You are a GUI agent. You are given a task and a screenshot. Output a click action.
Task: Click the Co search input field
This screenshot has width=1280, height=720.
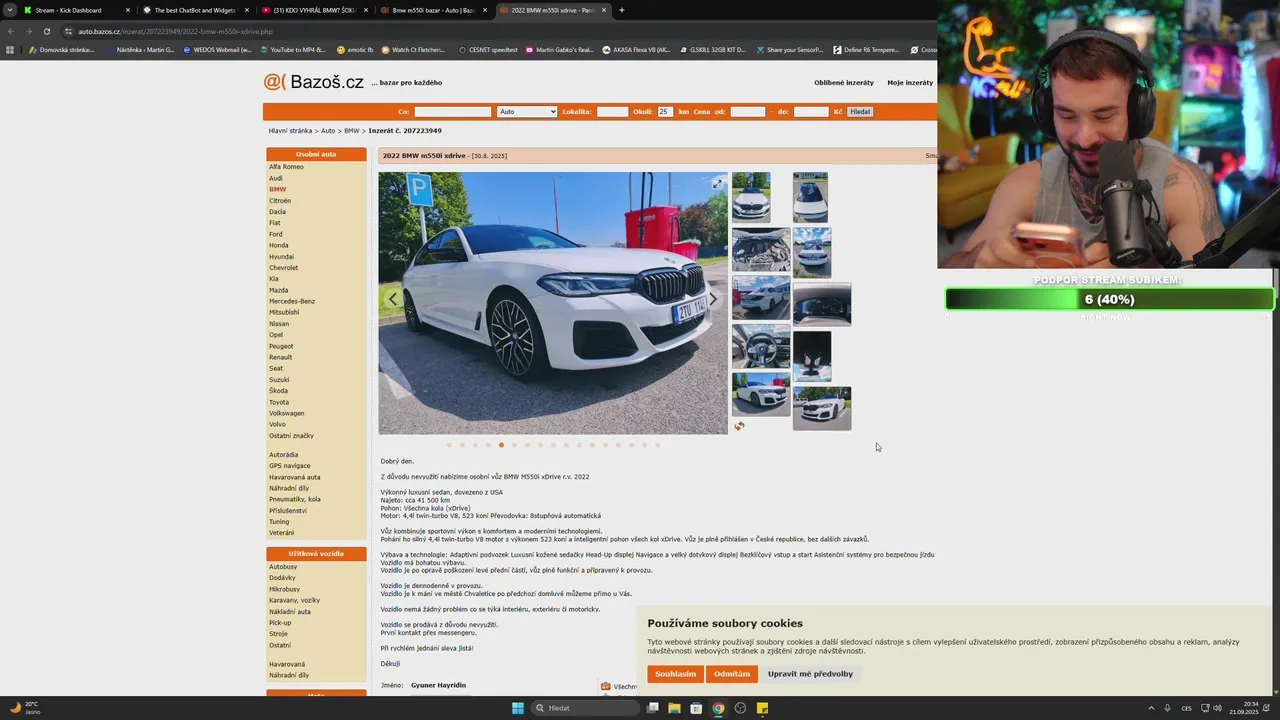[x=453, y=112]
